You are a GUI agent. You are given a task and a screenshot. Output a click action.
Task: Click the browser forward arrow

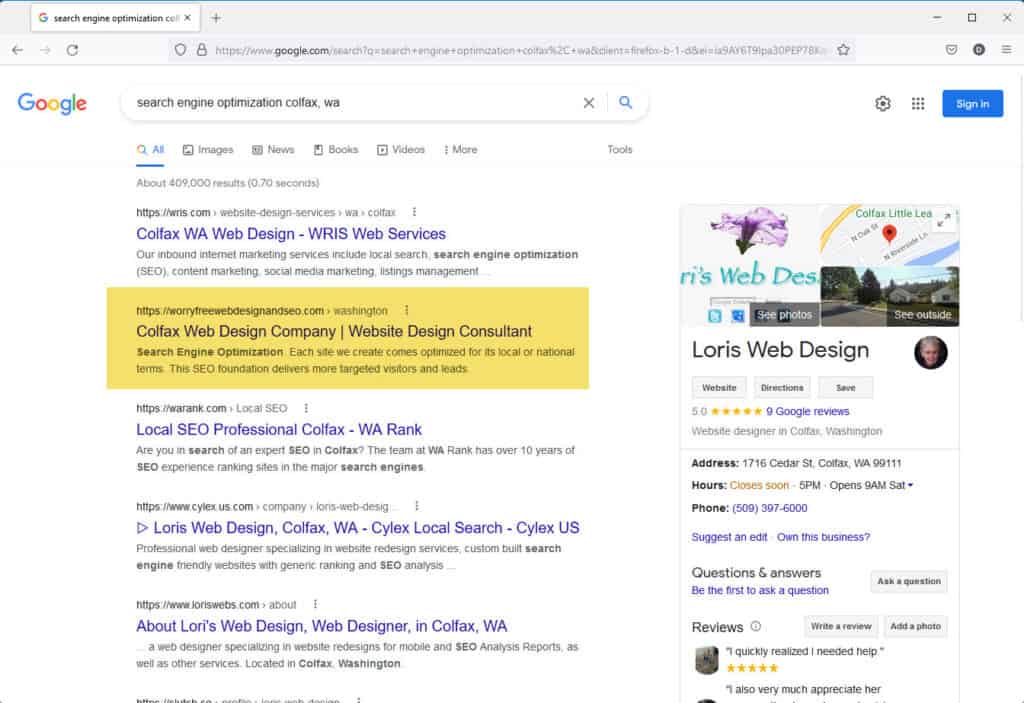click(45, 50)
